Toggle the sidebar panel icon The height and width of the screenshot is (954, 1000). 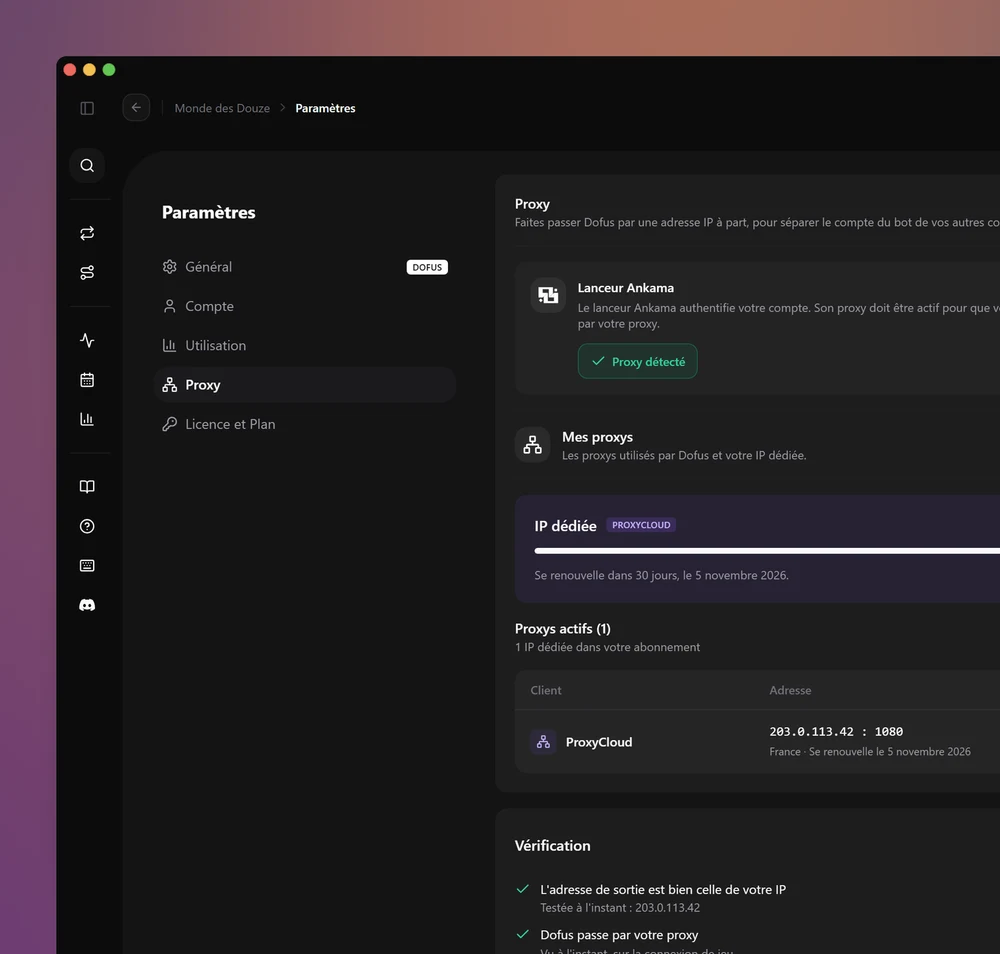point(87,108)
